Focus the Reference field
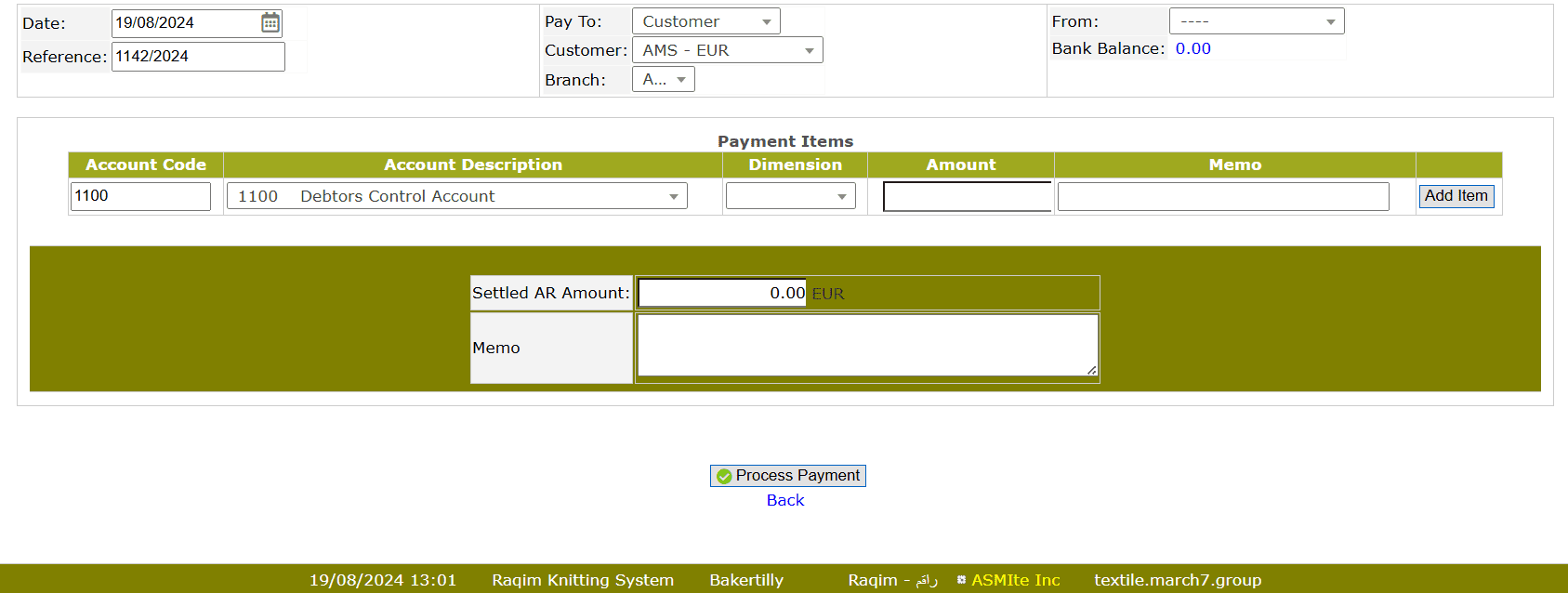 pyautogui.click(x=198, y=57)
